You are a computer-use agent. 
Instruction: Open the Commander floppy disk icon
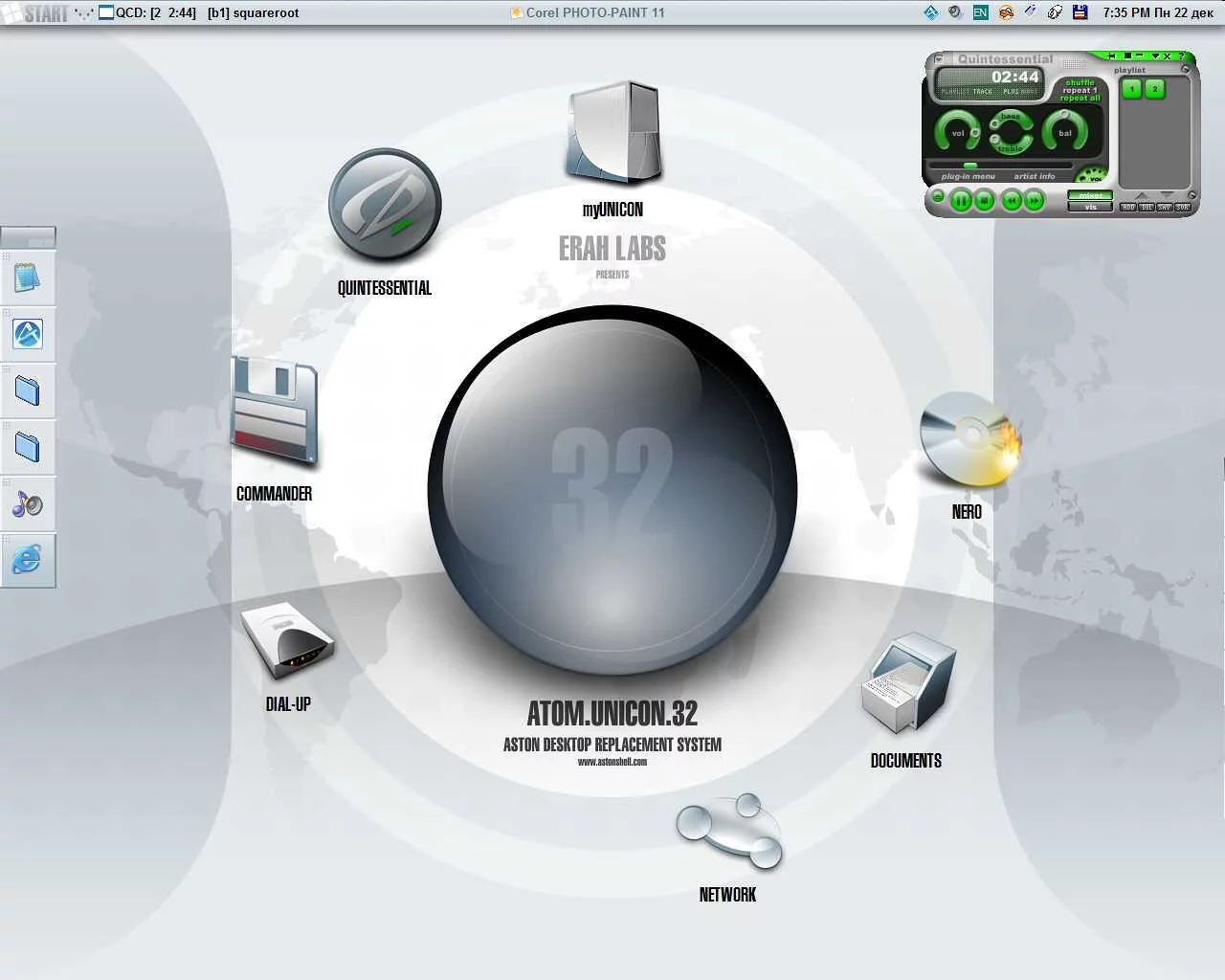[275, 412]
